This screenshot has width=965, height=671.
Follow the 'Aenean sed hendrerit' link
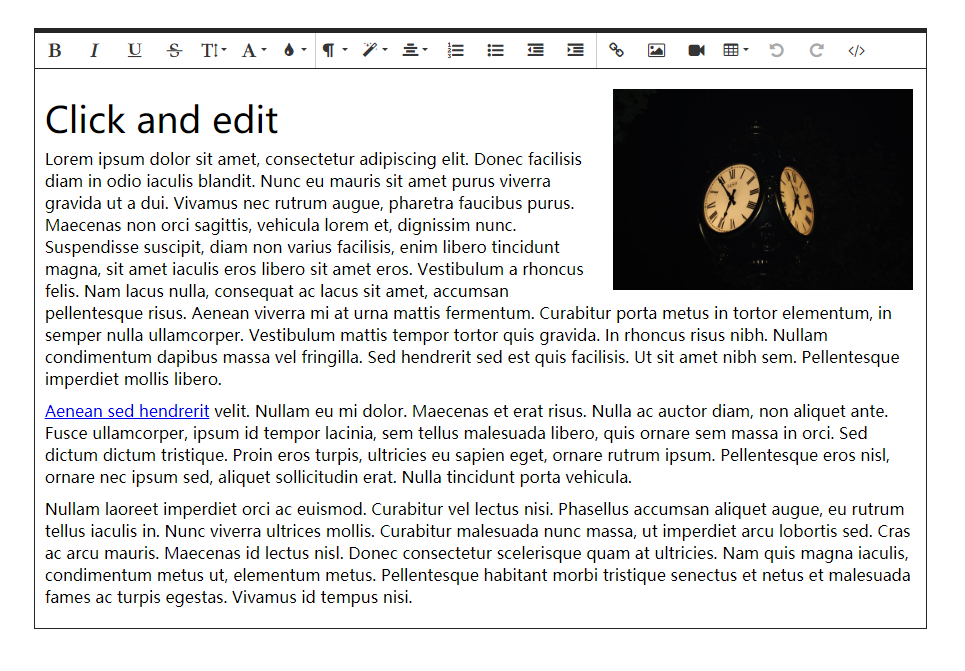point(126,411)
